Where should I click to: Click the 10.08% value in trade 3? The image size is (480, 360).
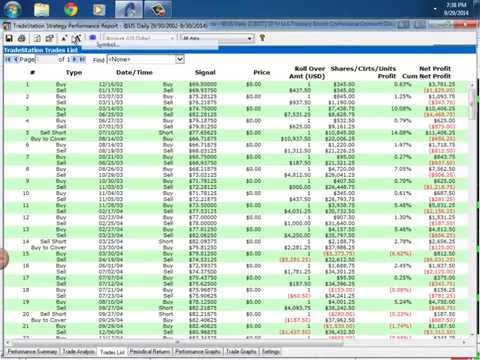click(x=402, y=108)
